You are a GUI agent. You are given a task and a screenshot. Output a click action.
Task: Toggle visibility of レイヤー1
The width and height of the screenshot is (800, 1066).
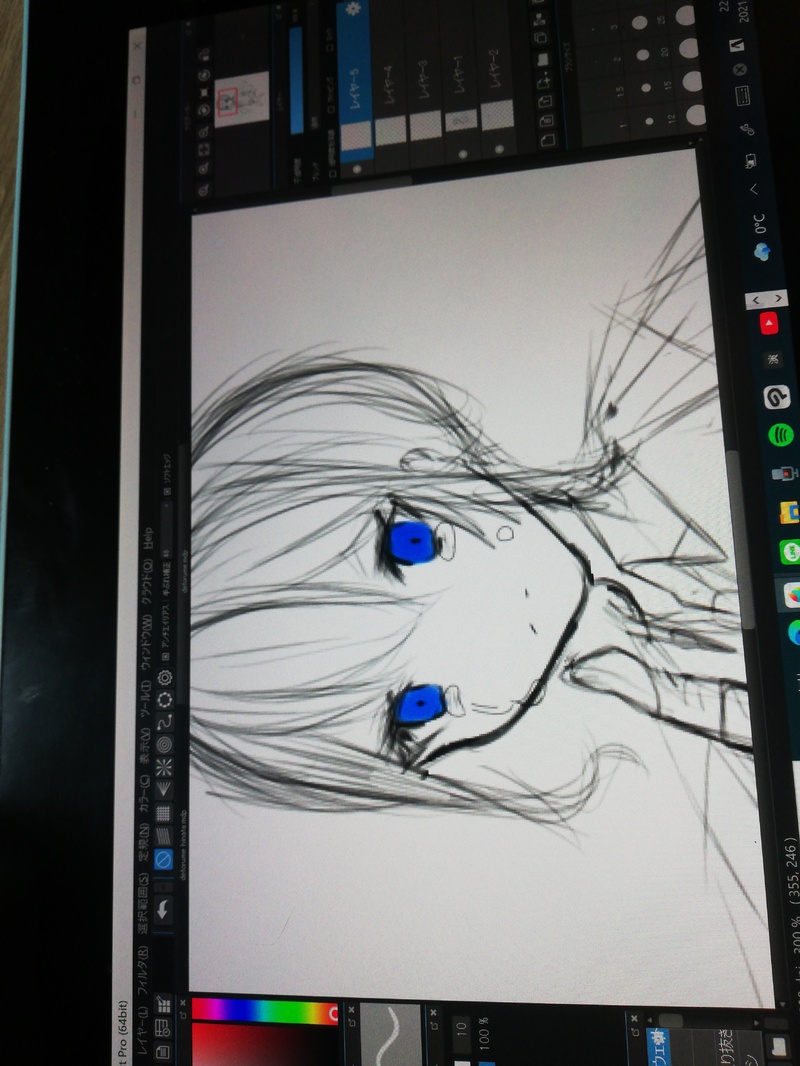[x=464, y=155]
